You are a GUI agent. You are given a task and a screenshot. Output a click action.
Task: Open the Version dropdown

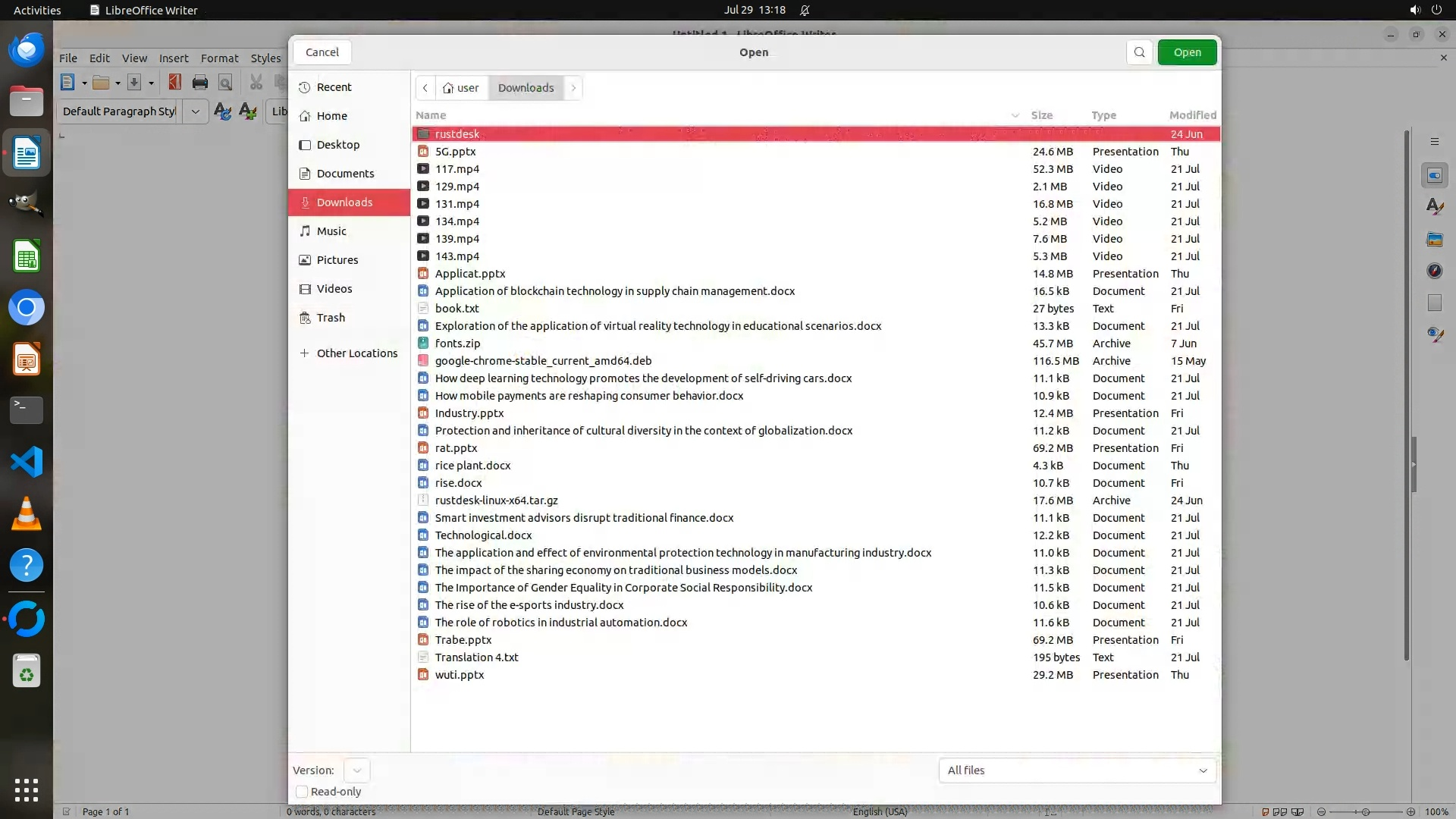tap(356, 770)
